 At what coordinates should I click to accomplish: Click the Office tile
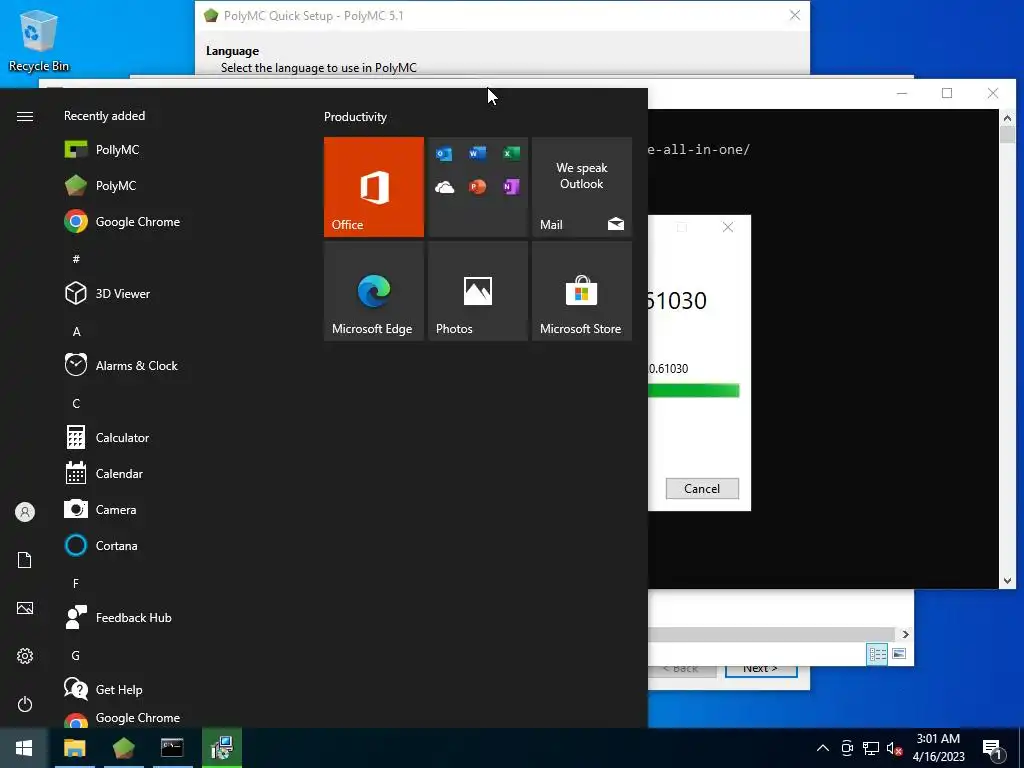tap(374, 187)
